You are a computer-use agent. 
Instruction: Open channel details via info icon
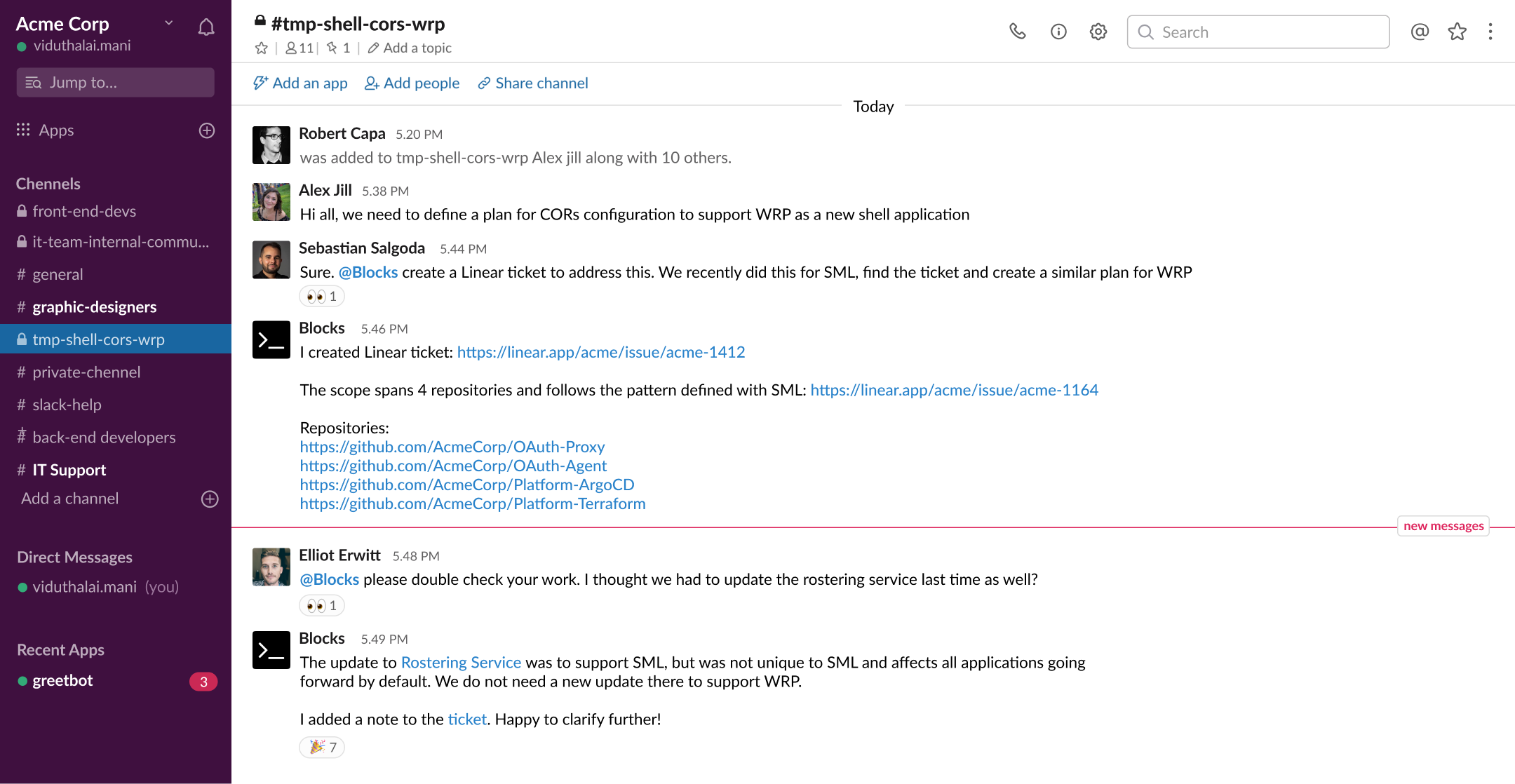click(x=1058, y=32)
